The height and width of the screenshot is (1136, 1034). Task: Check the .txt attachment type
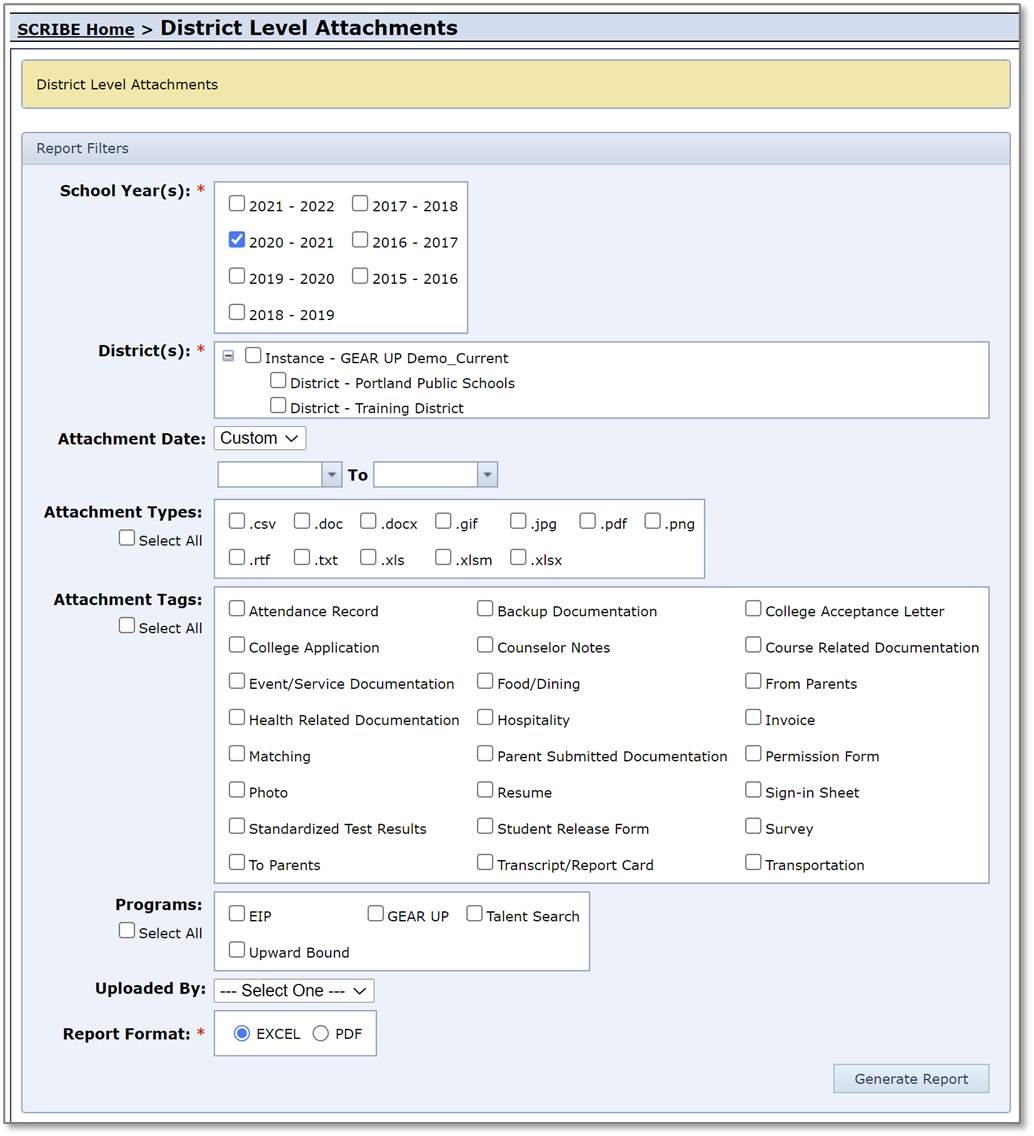(302, 557)
